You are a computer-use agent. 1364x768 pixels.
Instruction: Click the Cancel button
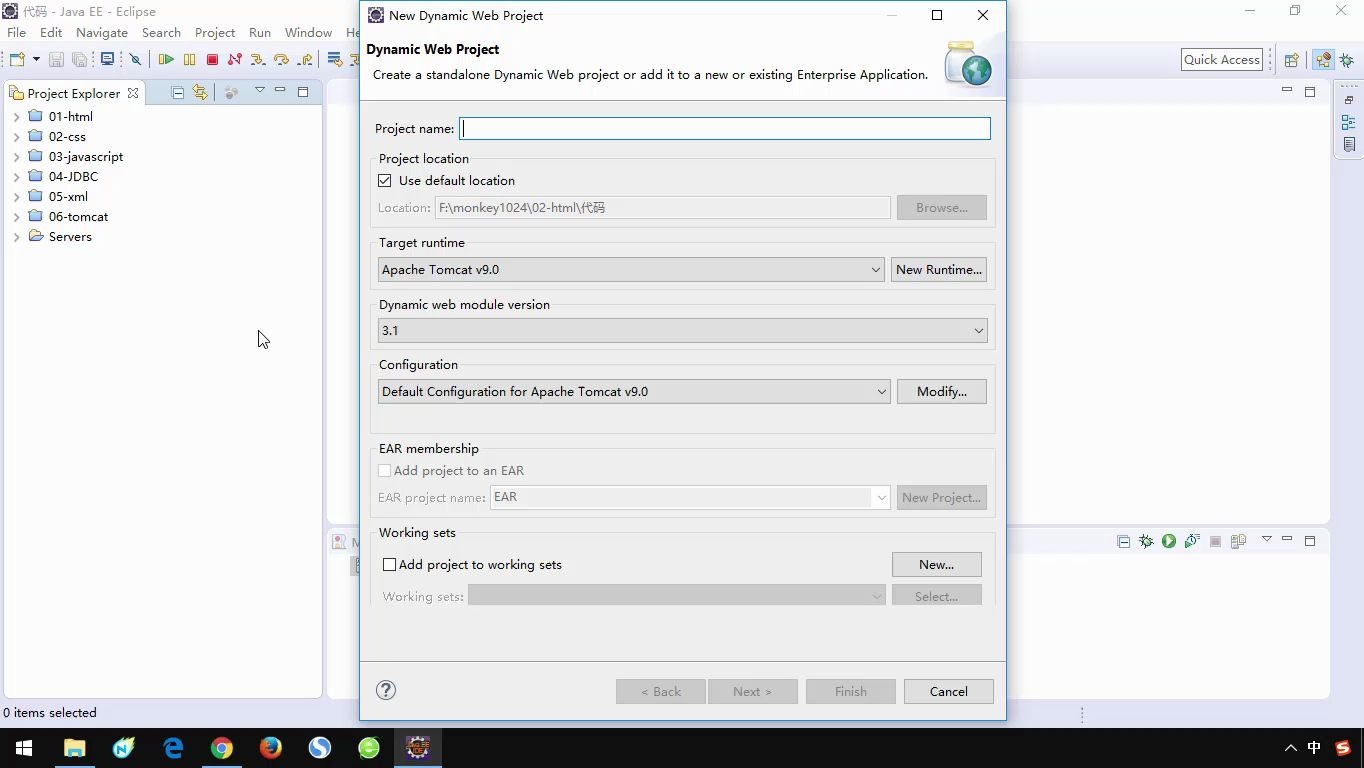[x=949, y=692]
